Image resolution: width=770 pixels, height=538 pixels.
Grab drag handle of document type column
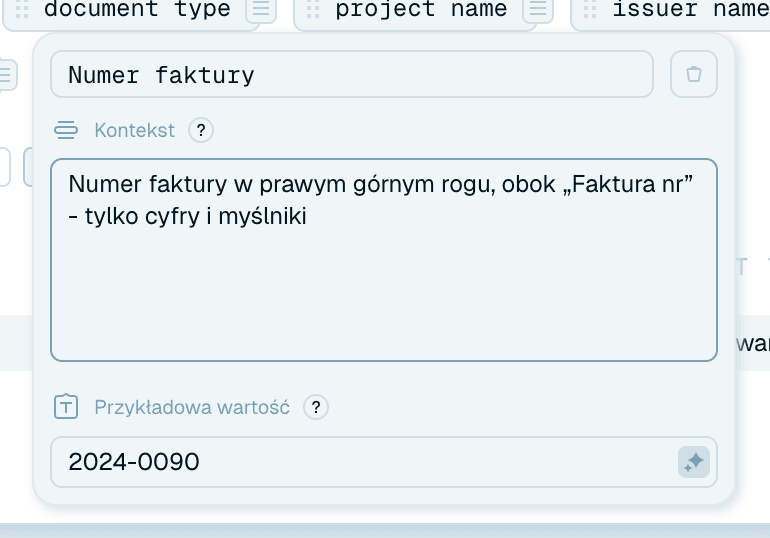tap(22, 9)
